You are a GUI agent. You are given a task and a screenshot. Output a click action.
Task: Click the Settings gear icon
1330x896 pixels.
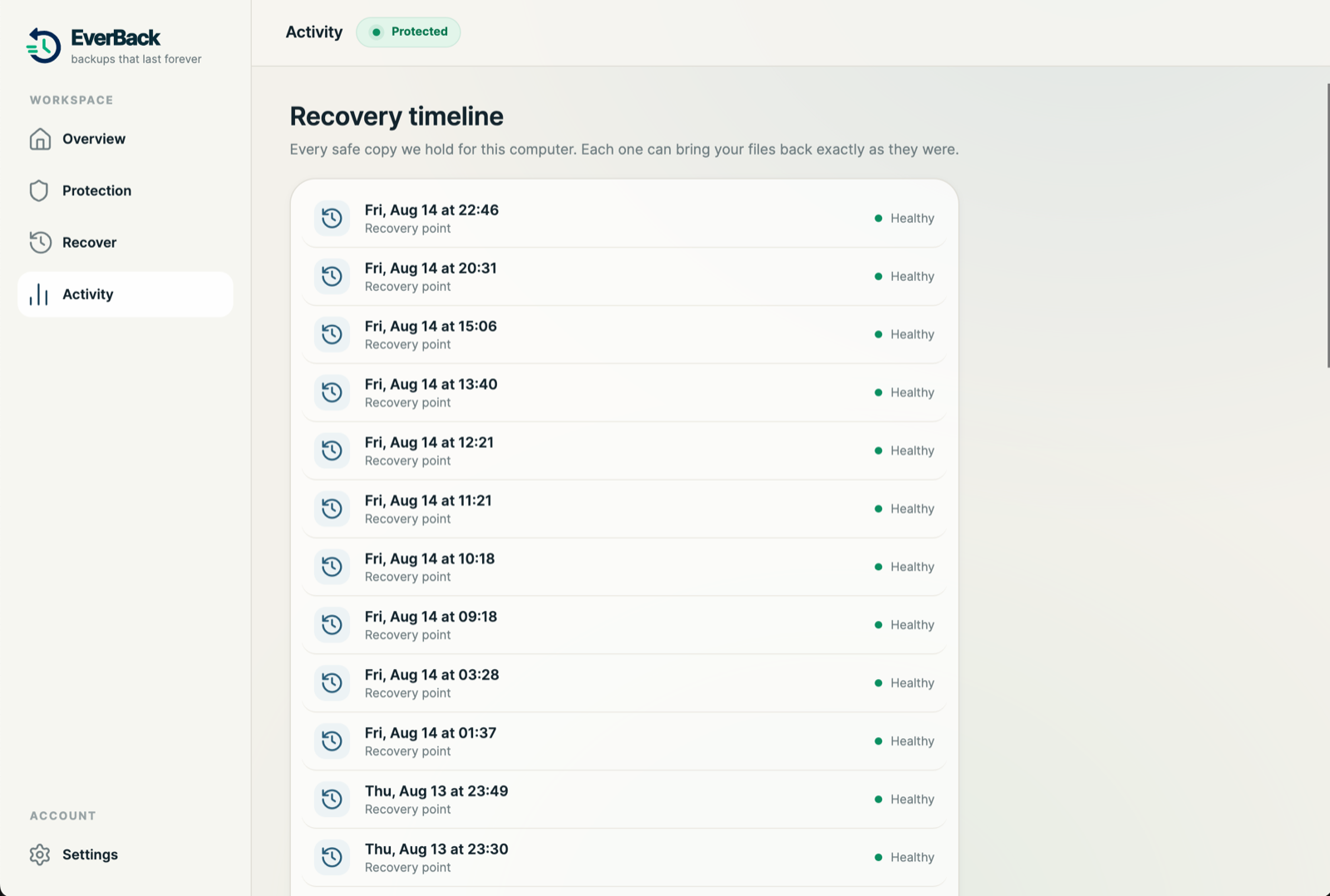[40, 854]
